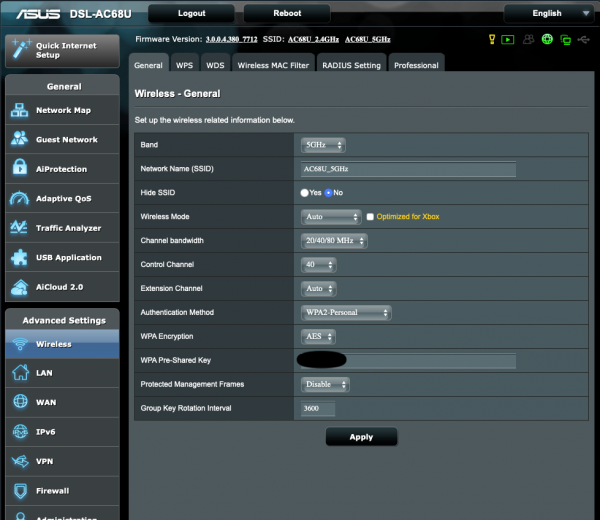
Task: Expand the Channel bandwidth dropdown
Action: click(334, 241)
